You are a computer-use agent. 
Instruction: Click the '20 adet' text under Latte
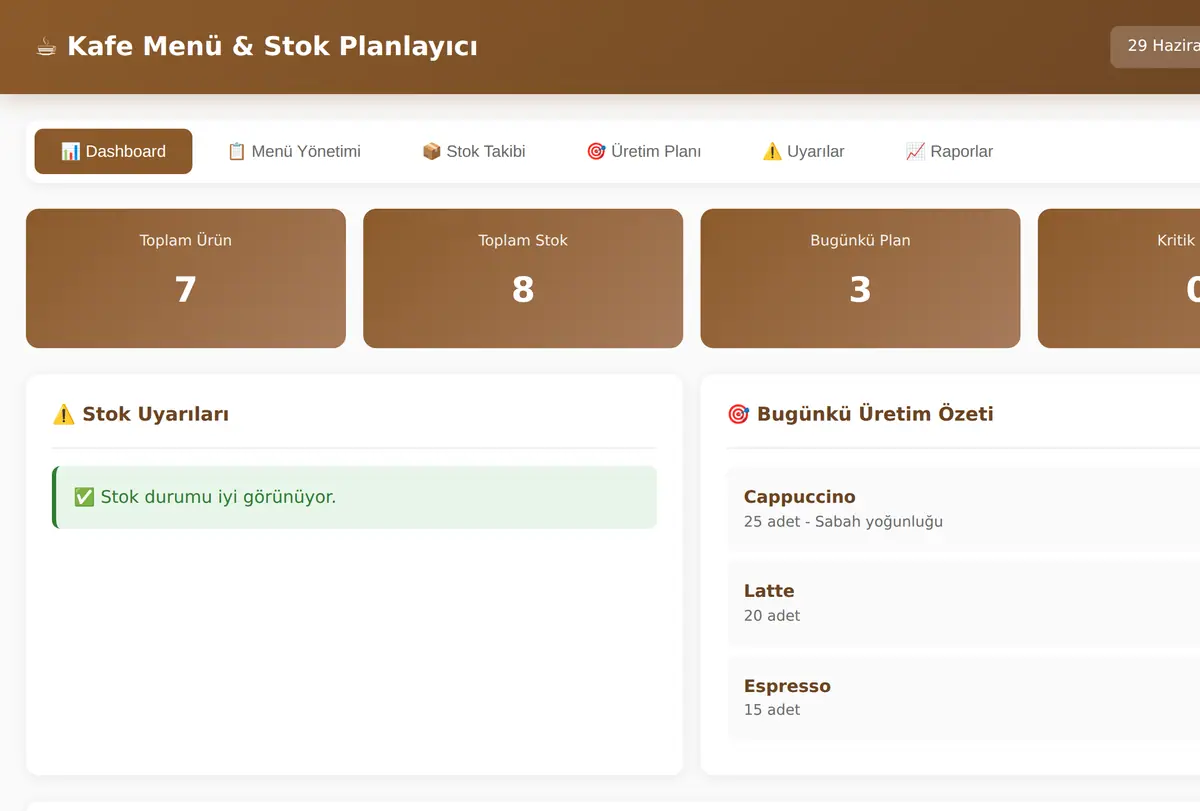(772, 615)
